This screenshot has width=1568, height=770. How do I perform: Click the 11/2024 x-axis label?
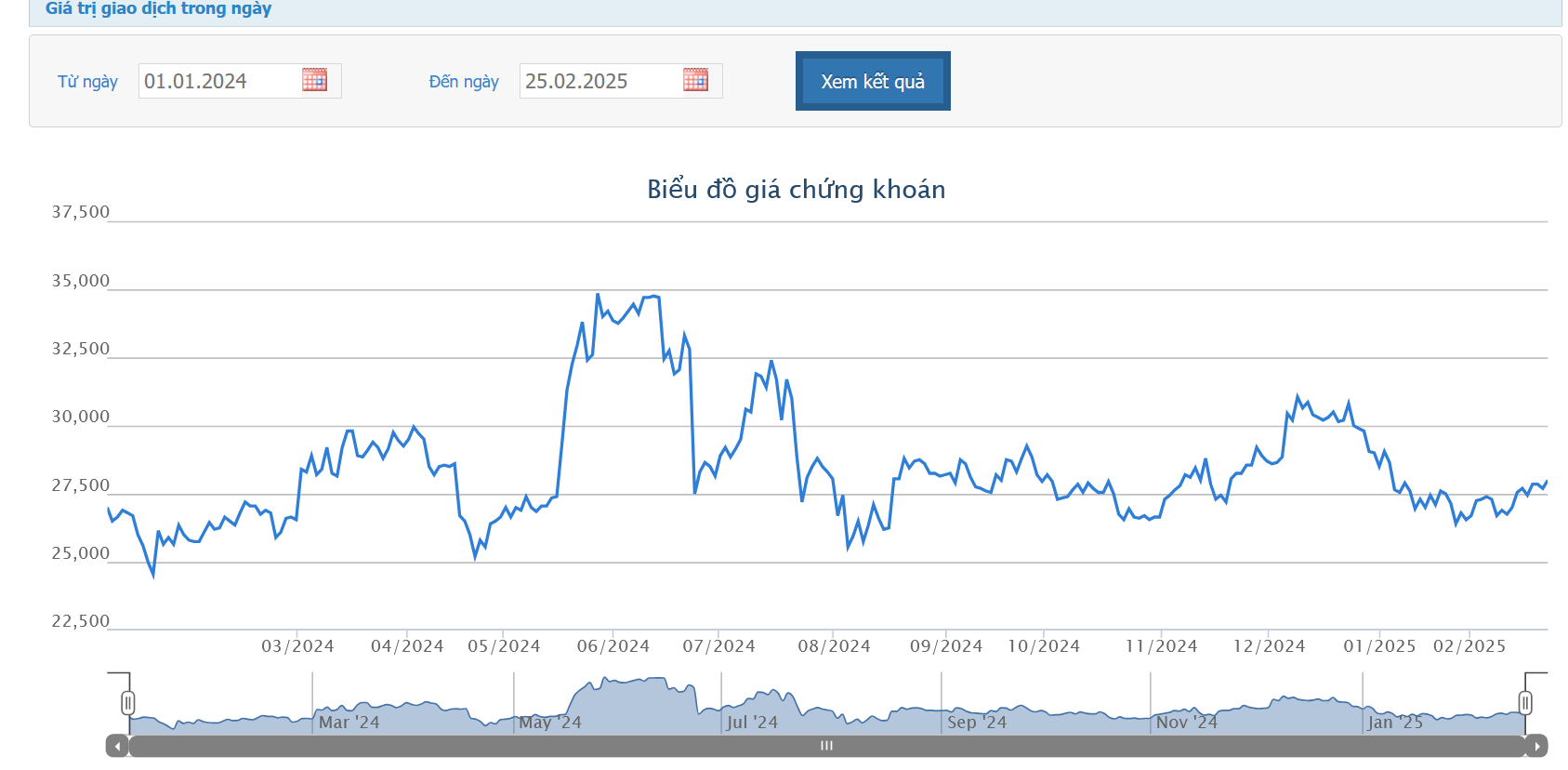(1162, 646)
